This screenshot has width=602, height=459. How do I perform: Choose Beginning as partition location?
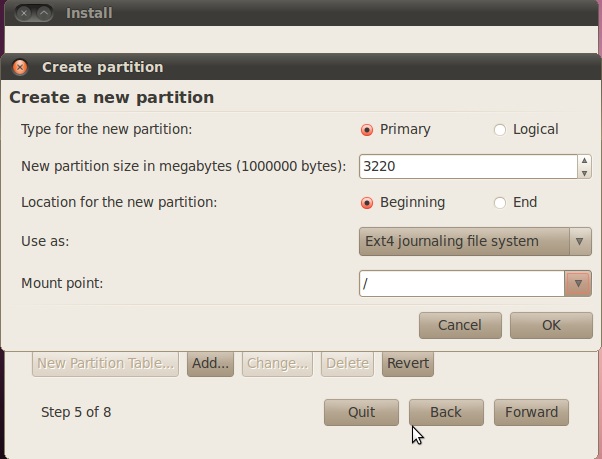tap(367, 202)
